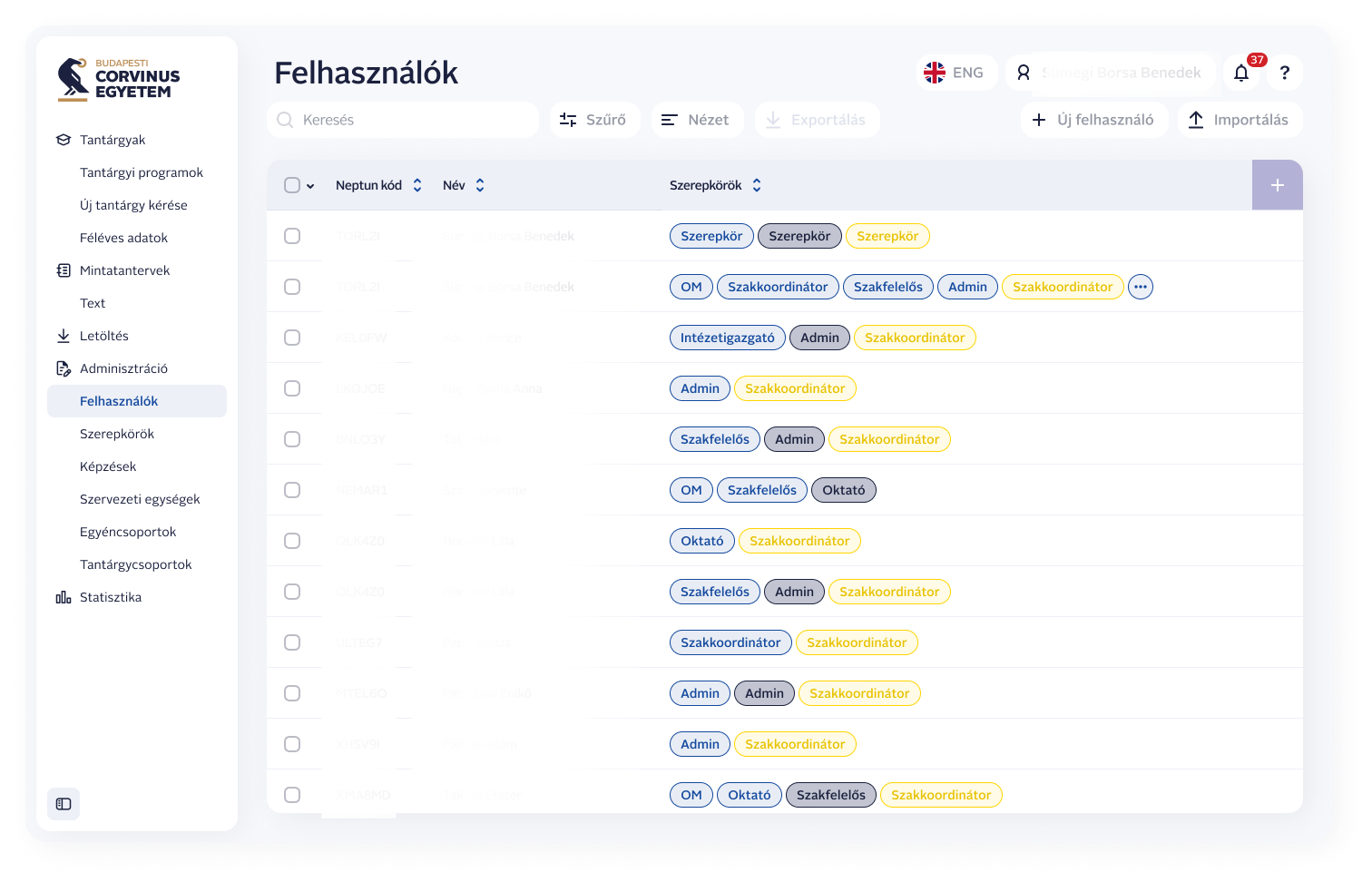Check the checkbox in the Intézetigazgató row
1372x882 pixels.
click(x=292, y=338)
